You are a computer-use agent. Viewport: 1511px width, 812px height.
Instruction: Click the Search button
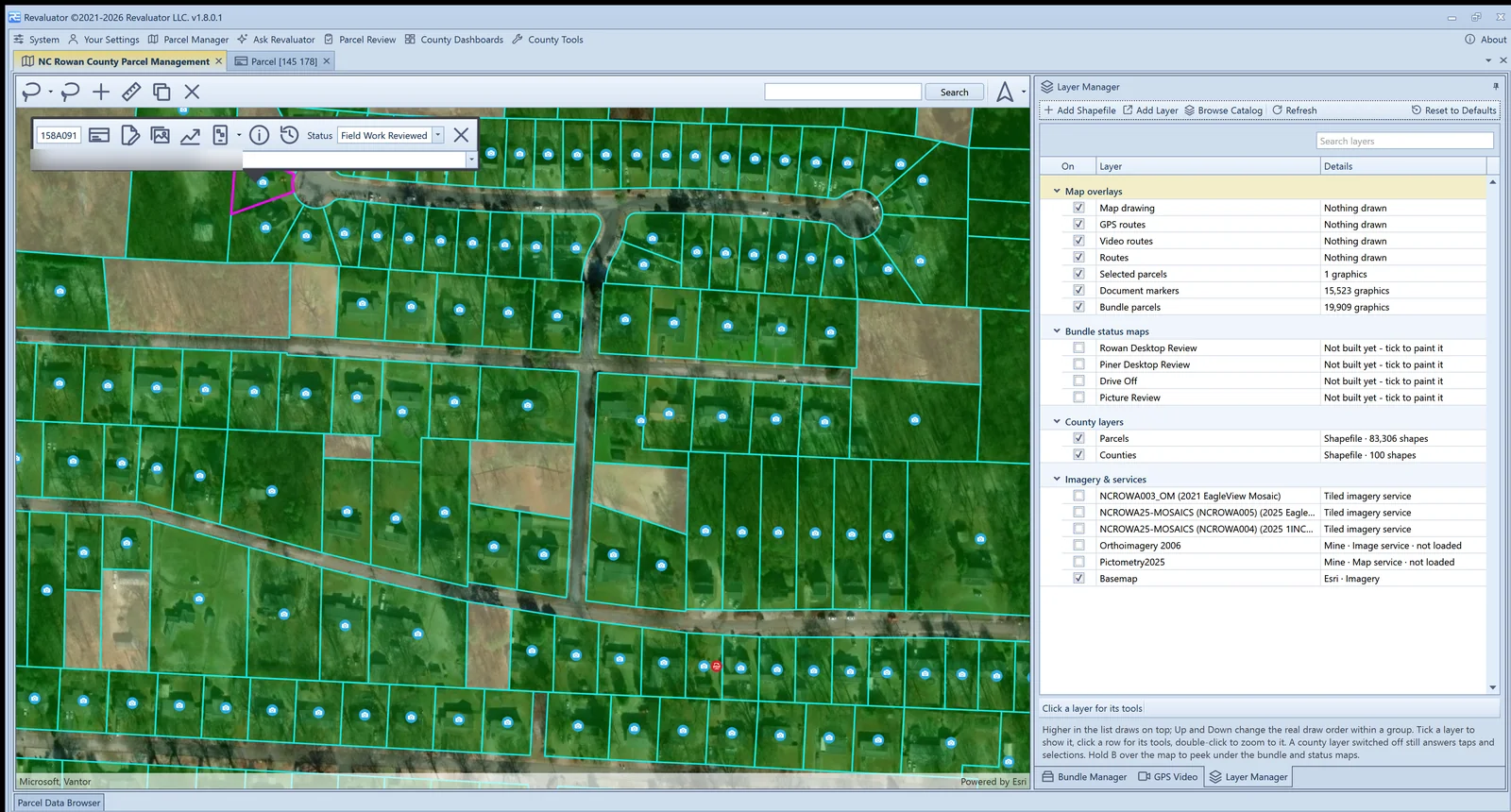pos(954,92)
